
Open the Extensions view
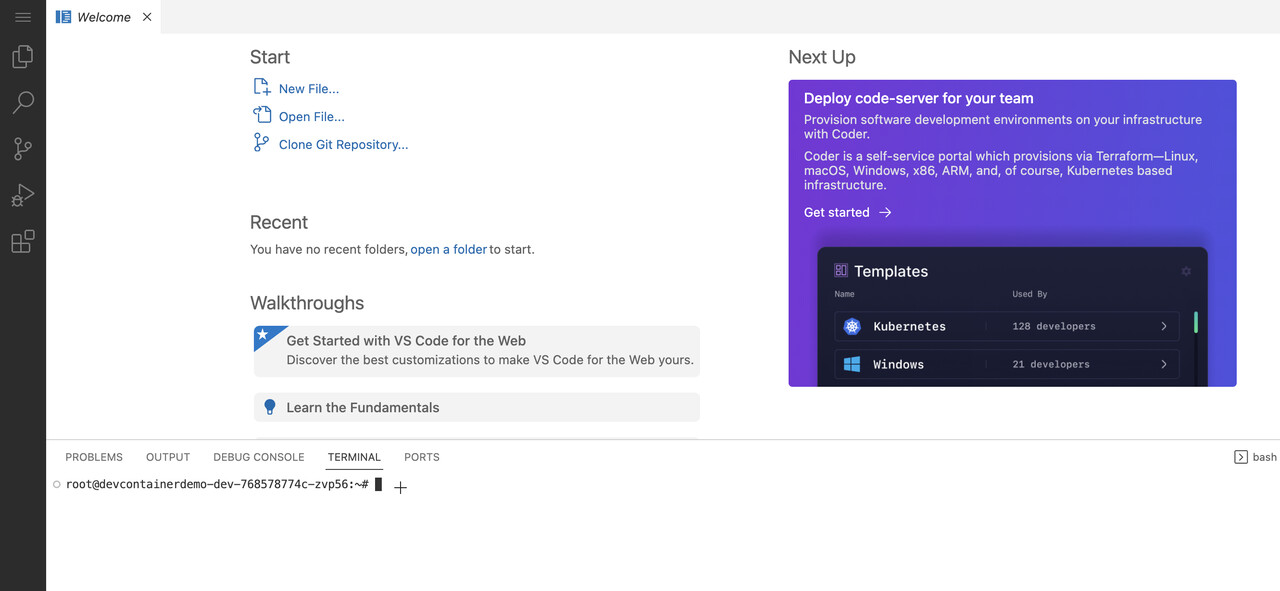(x=23, y=241)
